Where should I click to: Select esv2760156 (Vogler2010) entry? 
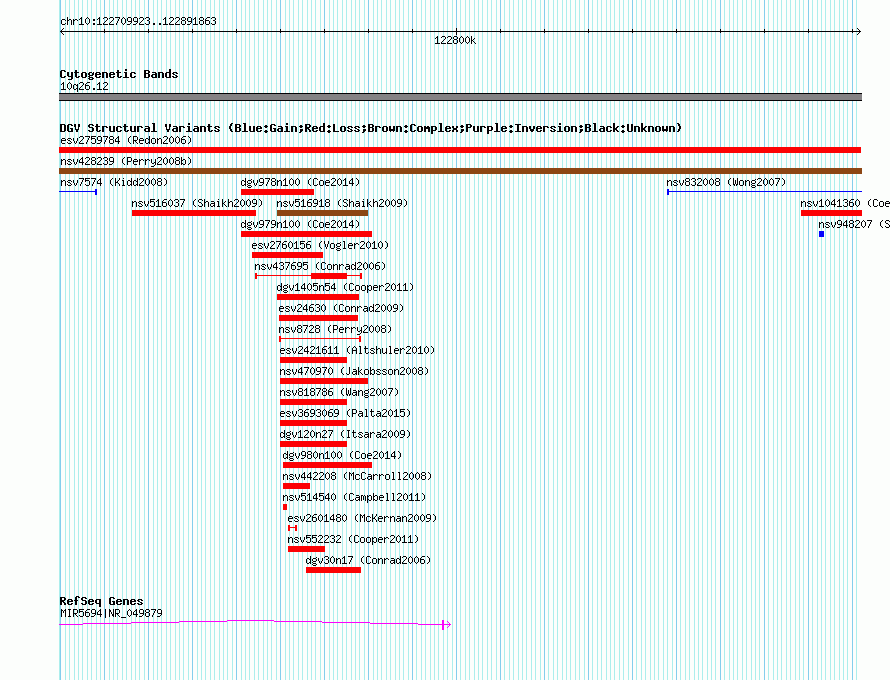tap(287, 255)
